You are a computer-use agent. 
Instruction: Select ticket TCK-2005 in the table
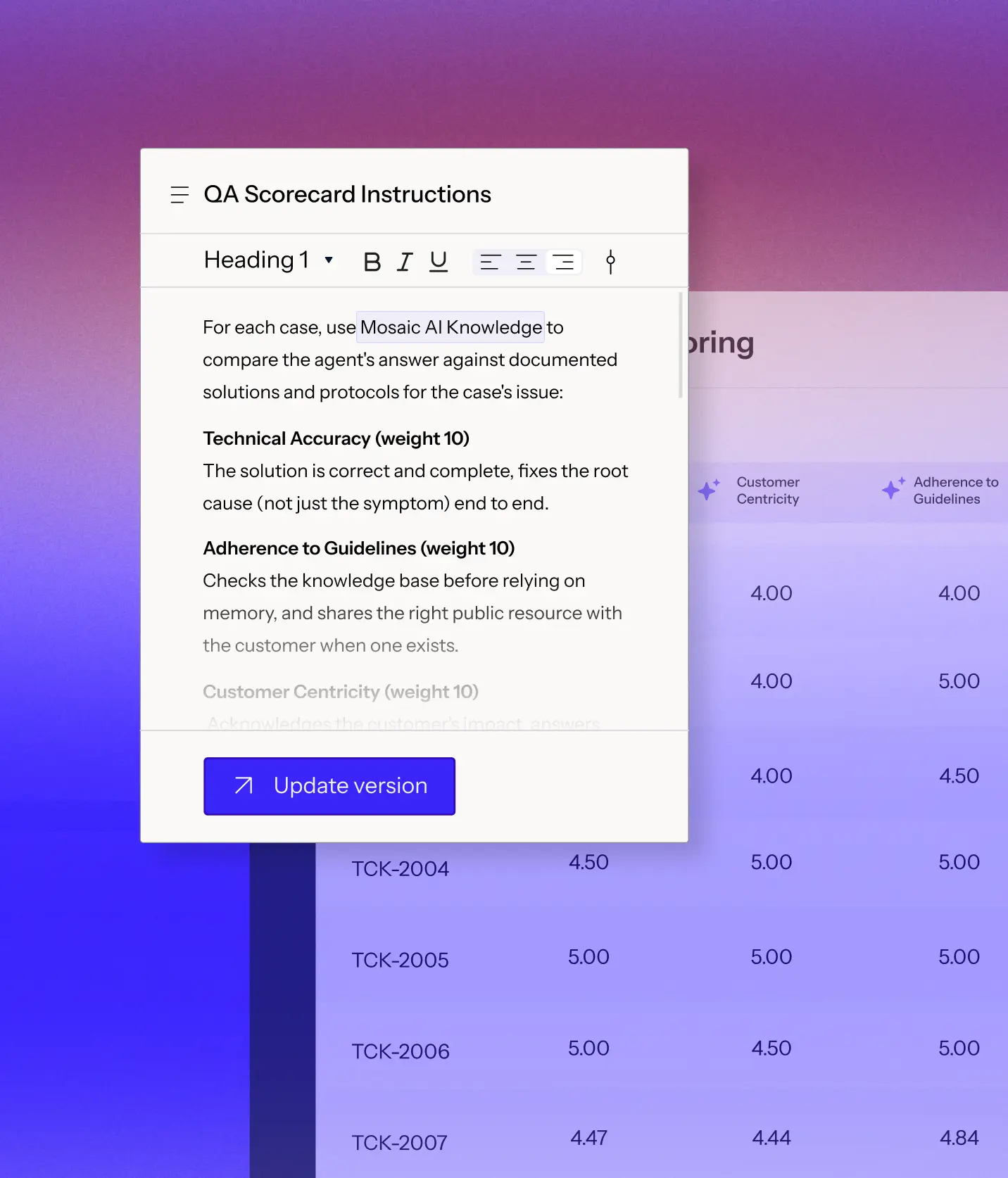click(x=400, y=961)
